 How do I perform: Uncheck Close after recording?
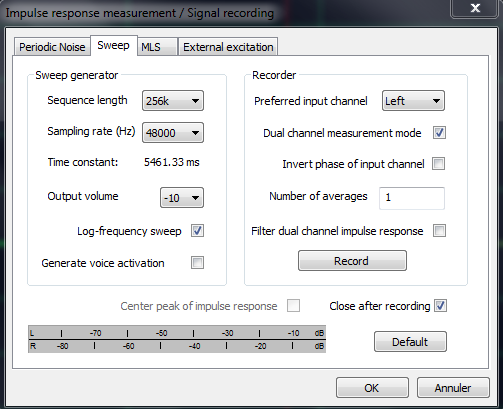click(x=440, y=306)
